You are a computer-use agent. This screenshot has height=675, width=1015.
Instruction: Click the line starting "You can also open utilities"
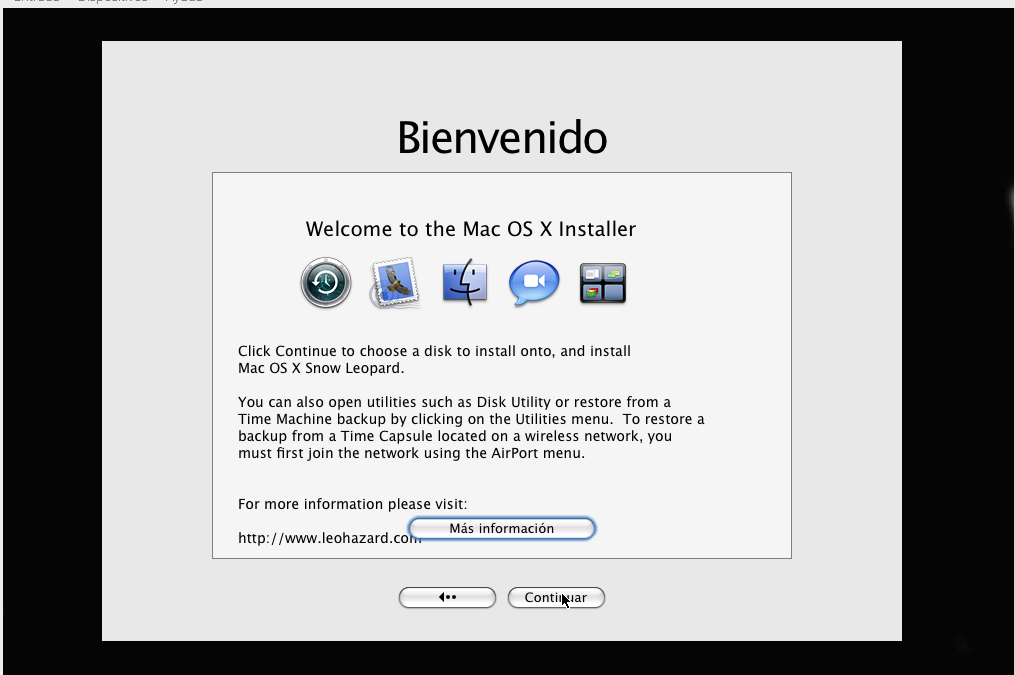click(x=454, y=402)
